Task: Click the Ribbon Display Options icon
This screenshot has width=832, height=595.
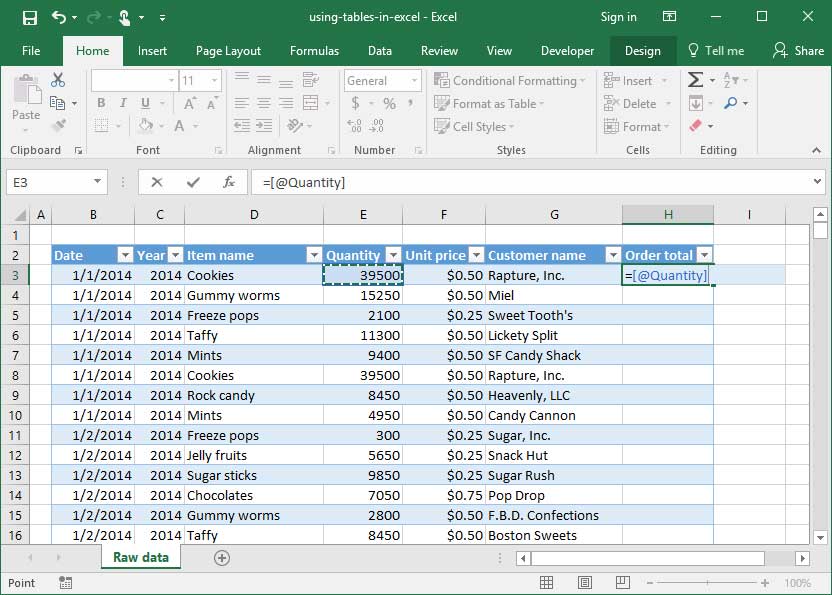Action: (x=669, y=16)
